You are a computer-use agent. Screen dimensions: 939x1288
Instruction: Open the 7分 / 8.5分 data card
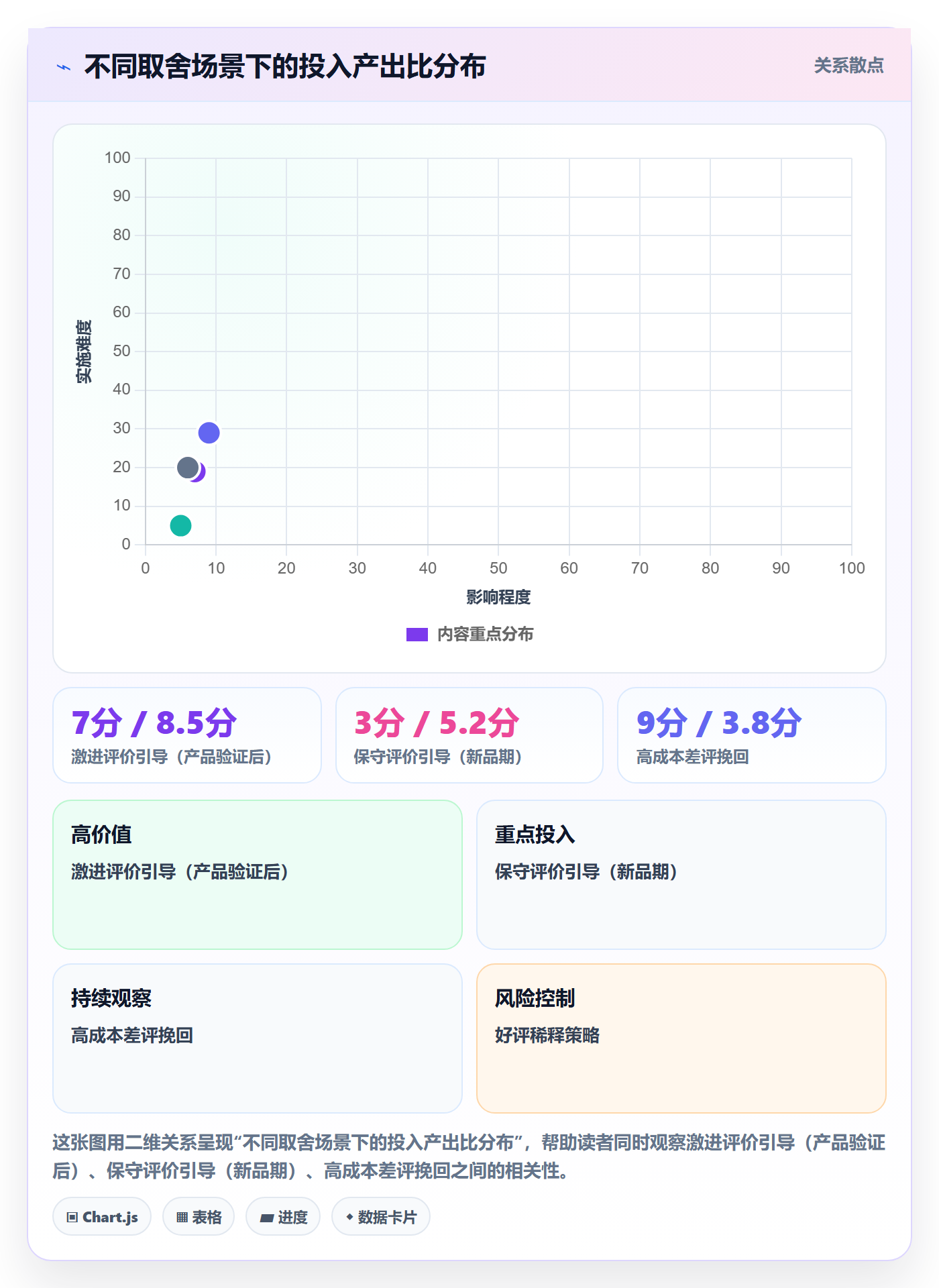click(187, 735)
